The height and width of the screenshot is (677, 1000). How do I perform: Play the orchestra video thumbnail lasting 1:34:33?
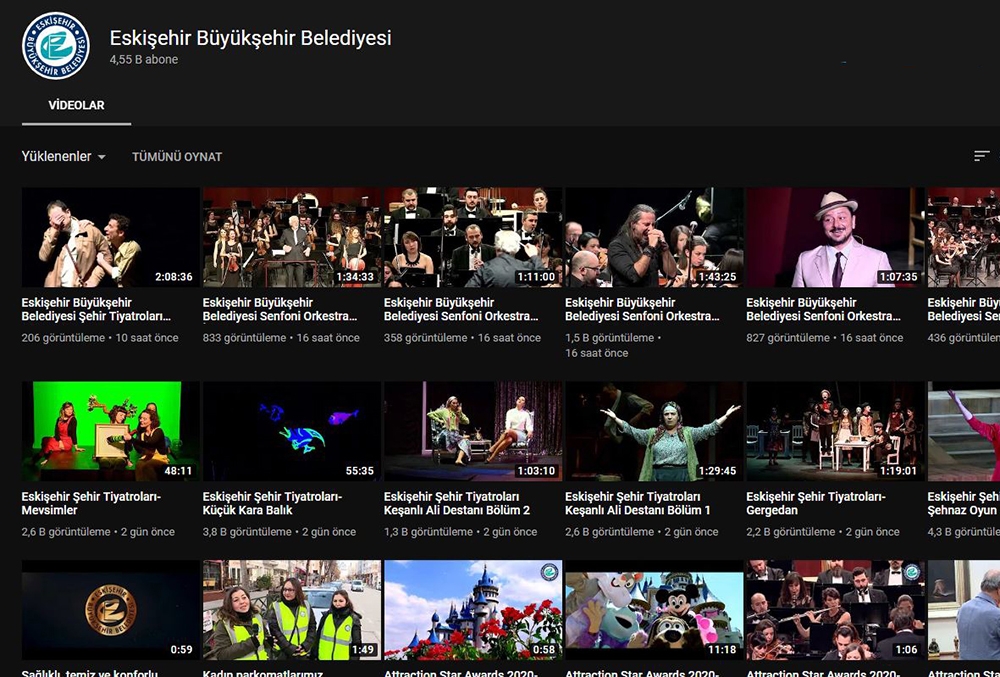coord(291,237)
